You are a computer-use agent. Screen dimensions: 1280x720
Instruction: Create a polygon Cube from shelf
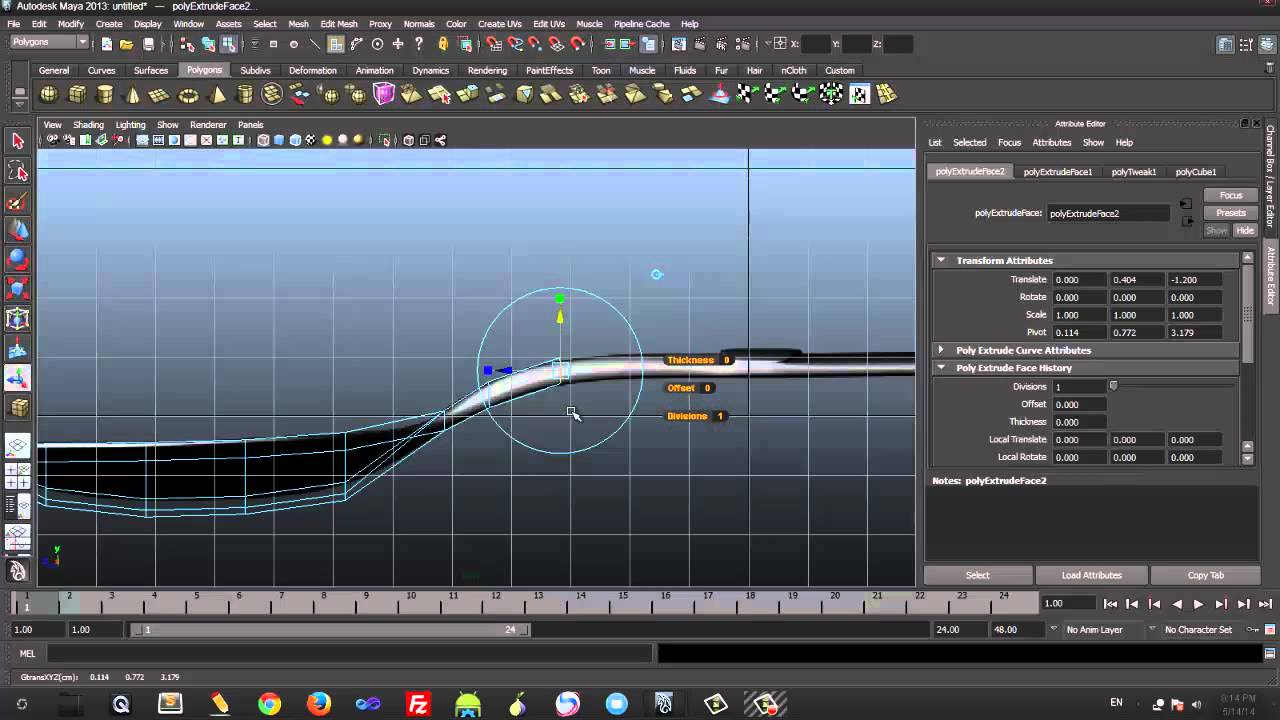(77, 95)
